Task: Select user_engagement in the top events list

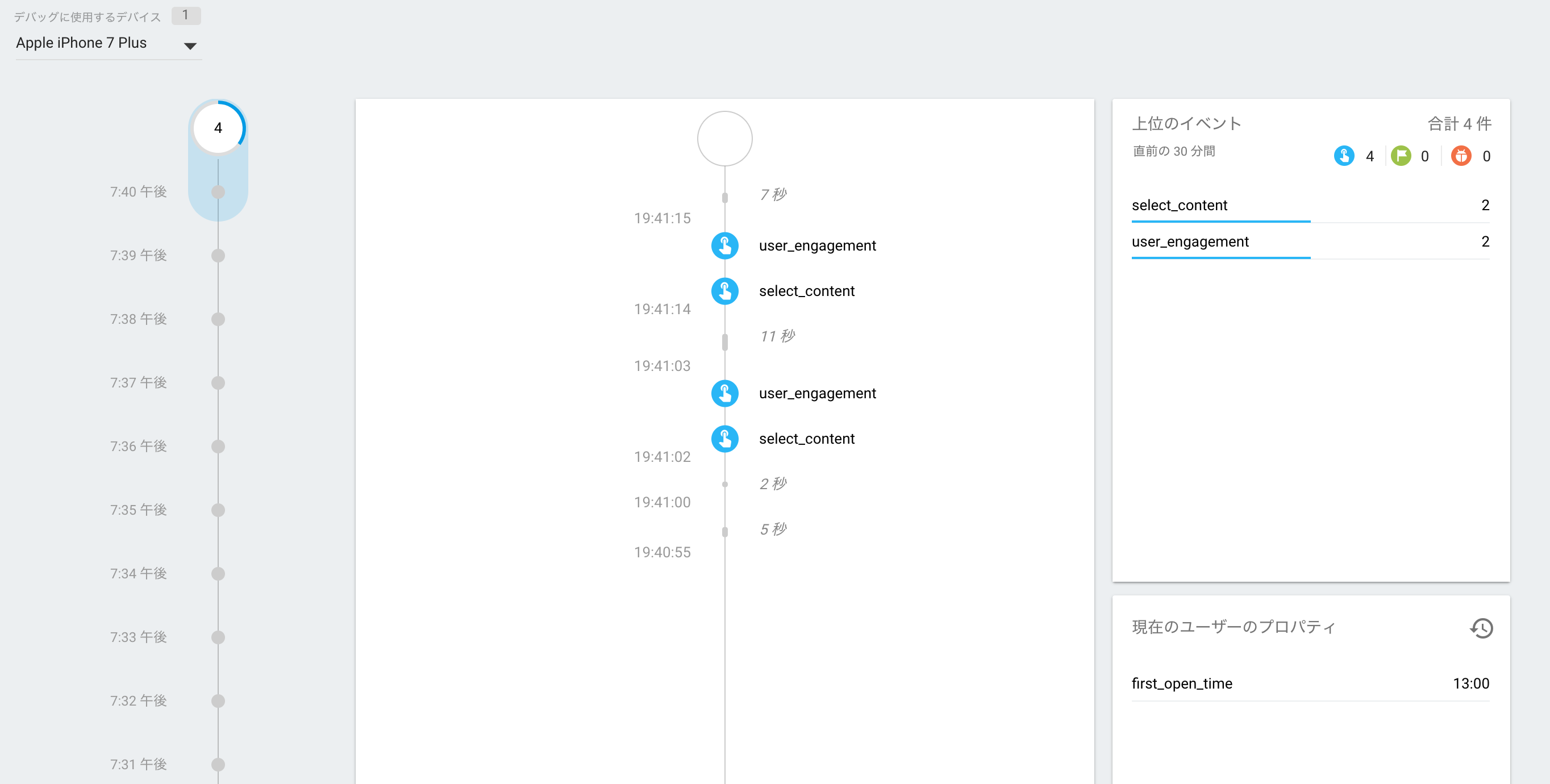Action: pos(1190,241)
